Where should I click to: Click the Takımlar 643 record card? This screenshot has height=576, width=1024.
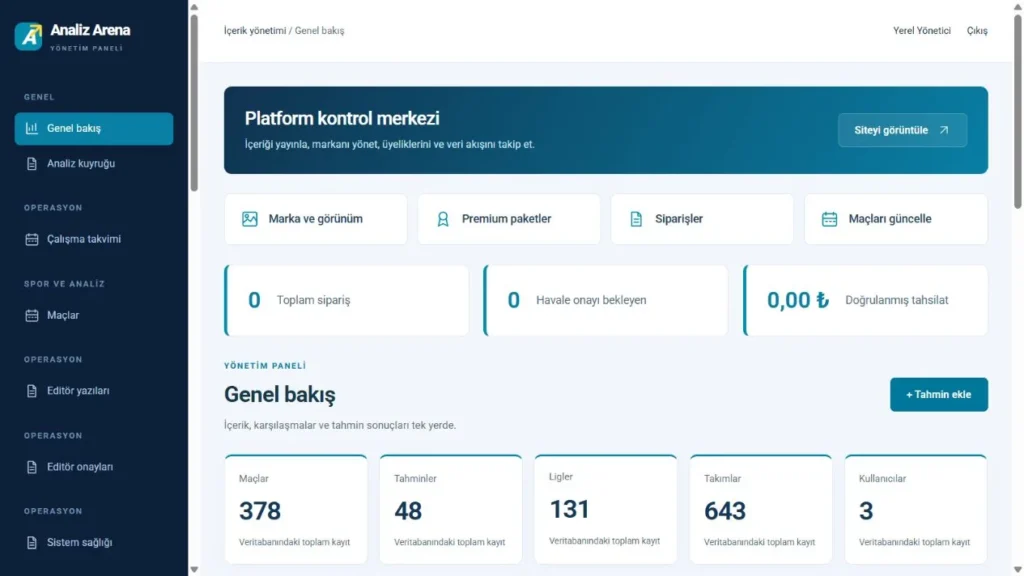(761, 509)
